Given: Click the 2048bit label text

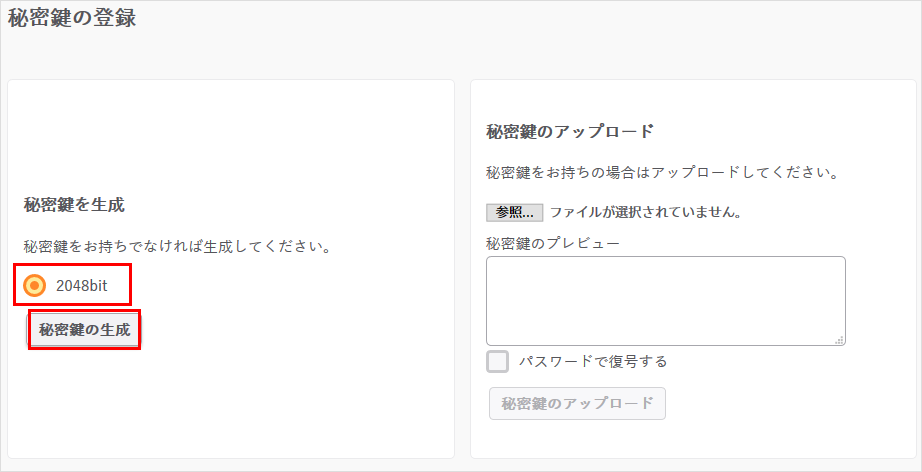Looking at the screenshot, I should (81, 286).
